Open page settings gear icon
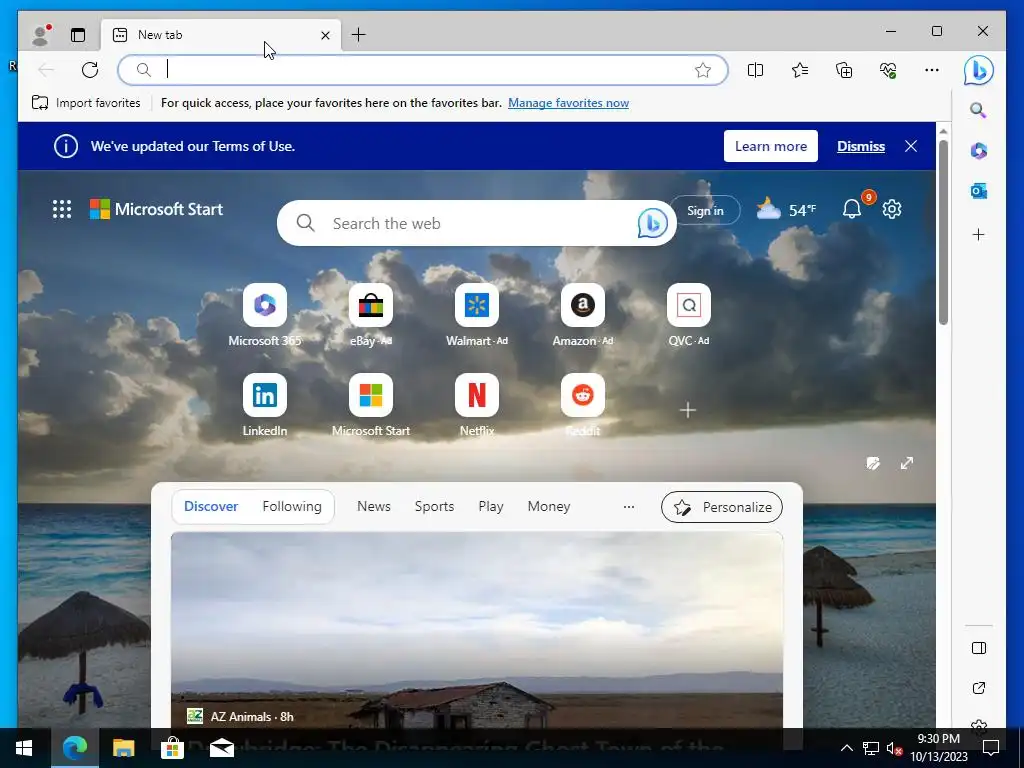The height and width of the screenshot is (768, 1024). 892,209
